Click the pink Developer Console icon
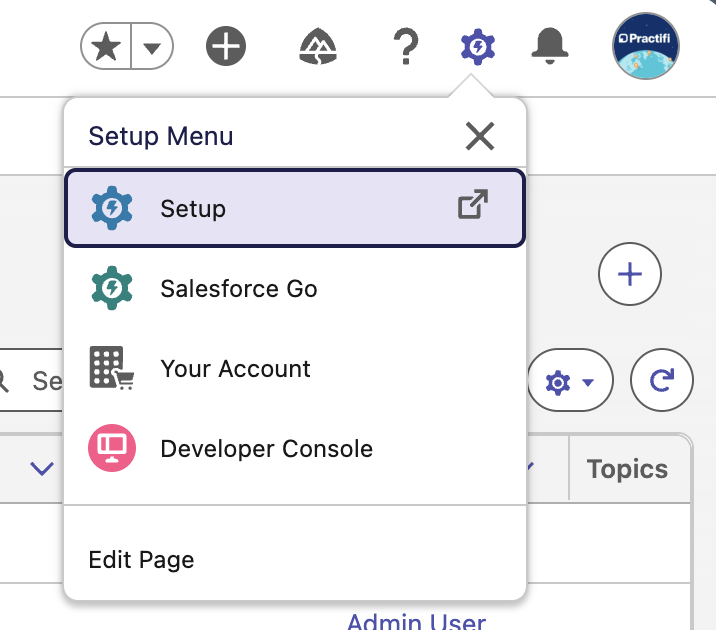 click(x=112, y=448)
